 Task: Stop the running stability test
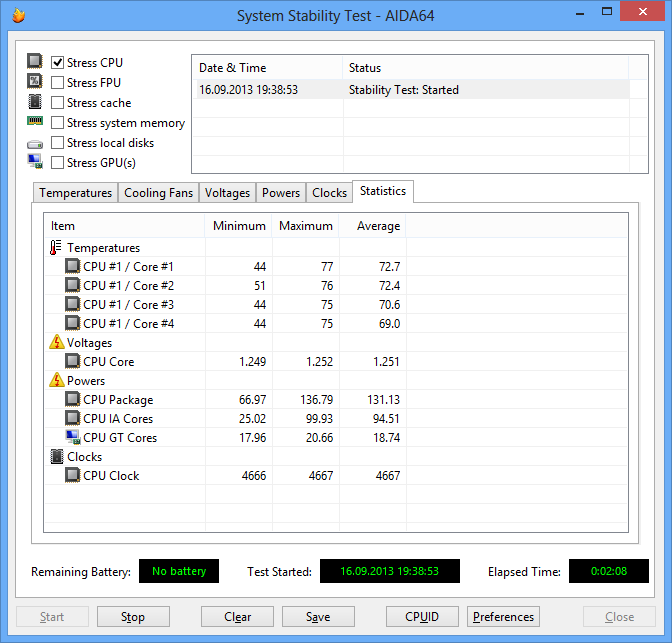click(133, 616)
